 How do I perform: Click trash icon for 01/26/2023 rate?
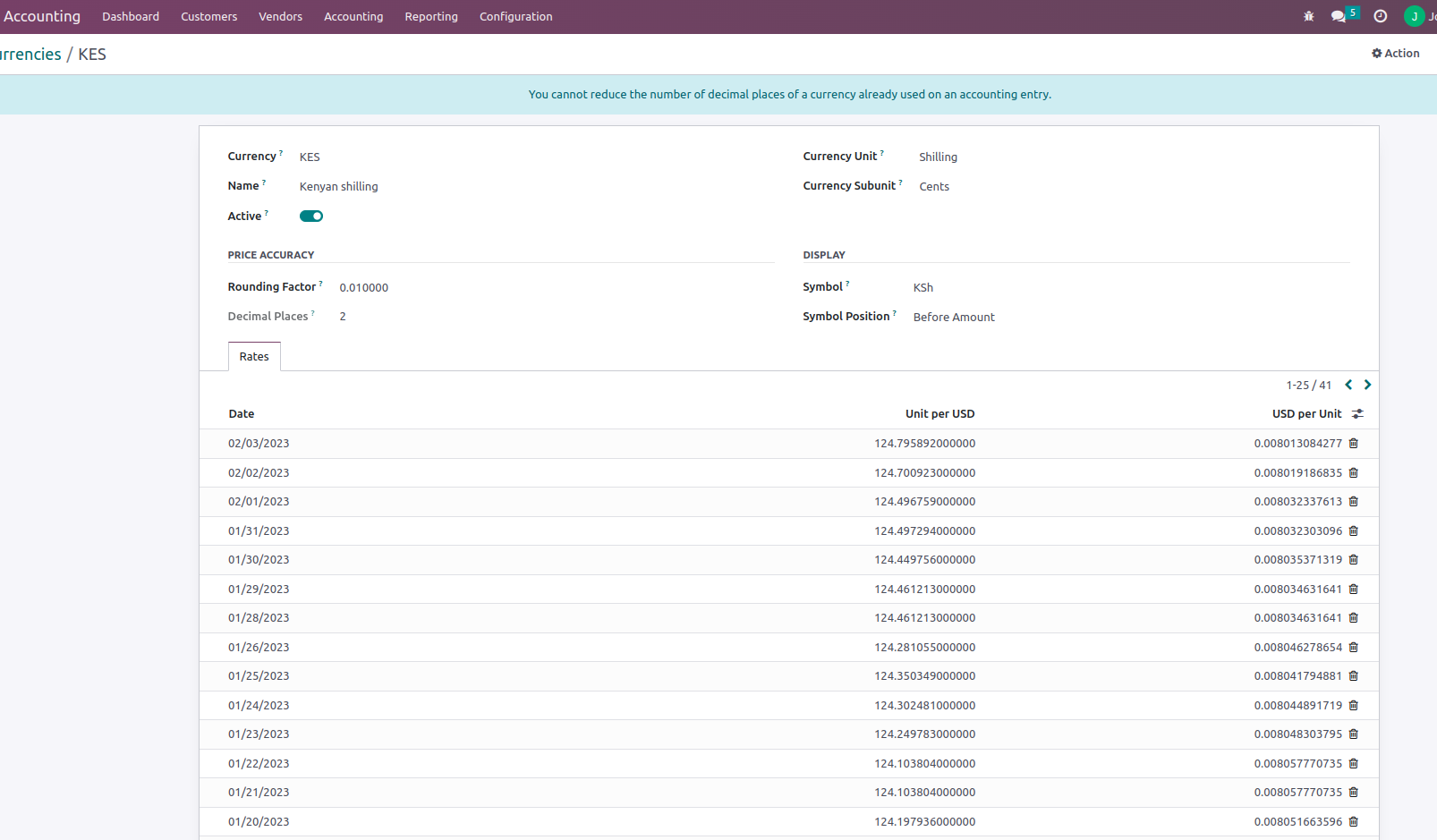coord(1354,648)
